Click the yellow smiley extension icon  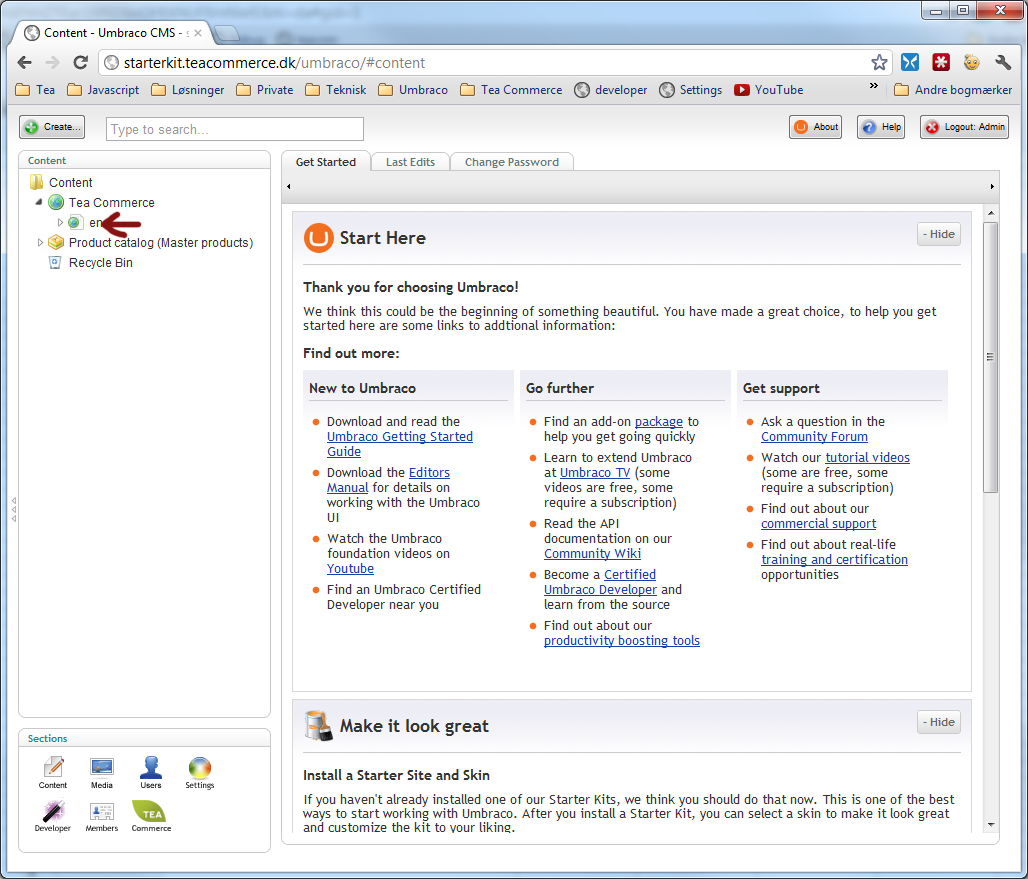(972, 62)
